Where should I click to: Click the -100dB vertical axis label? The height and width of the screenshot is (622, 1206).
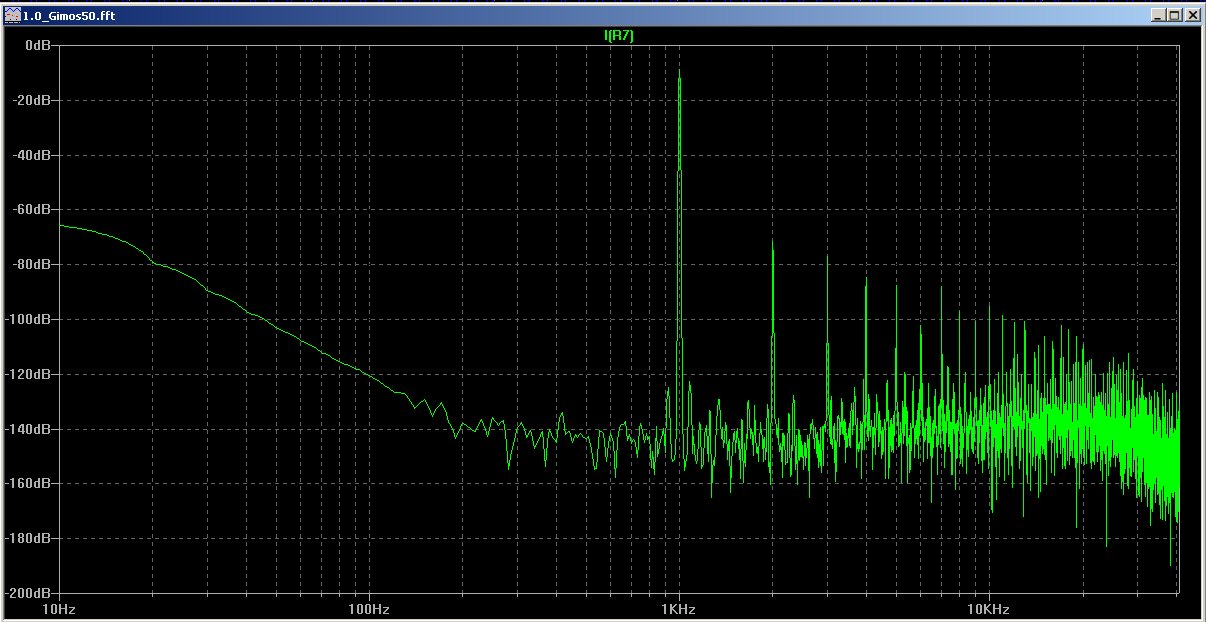pyautogui.click(x=29, y=320)
